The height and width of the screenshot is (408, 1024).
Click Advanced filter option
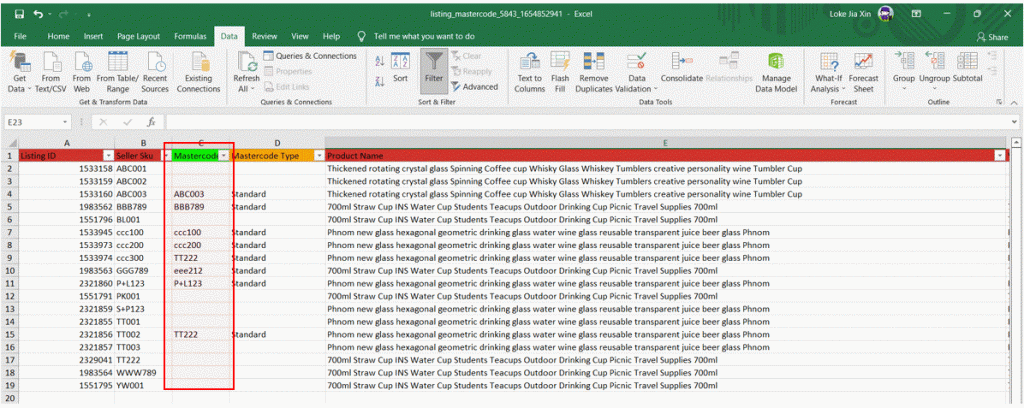point(475,87)
